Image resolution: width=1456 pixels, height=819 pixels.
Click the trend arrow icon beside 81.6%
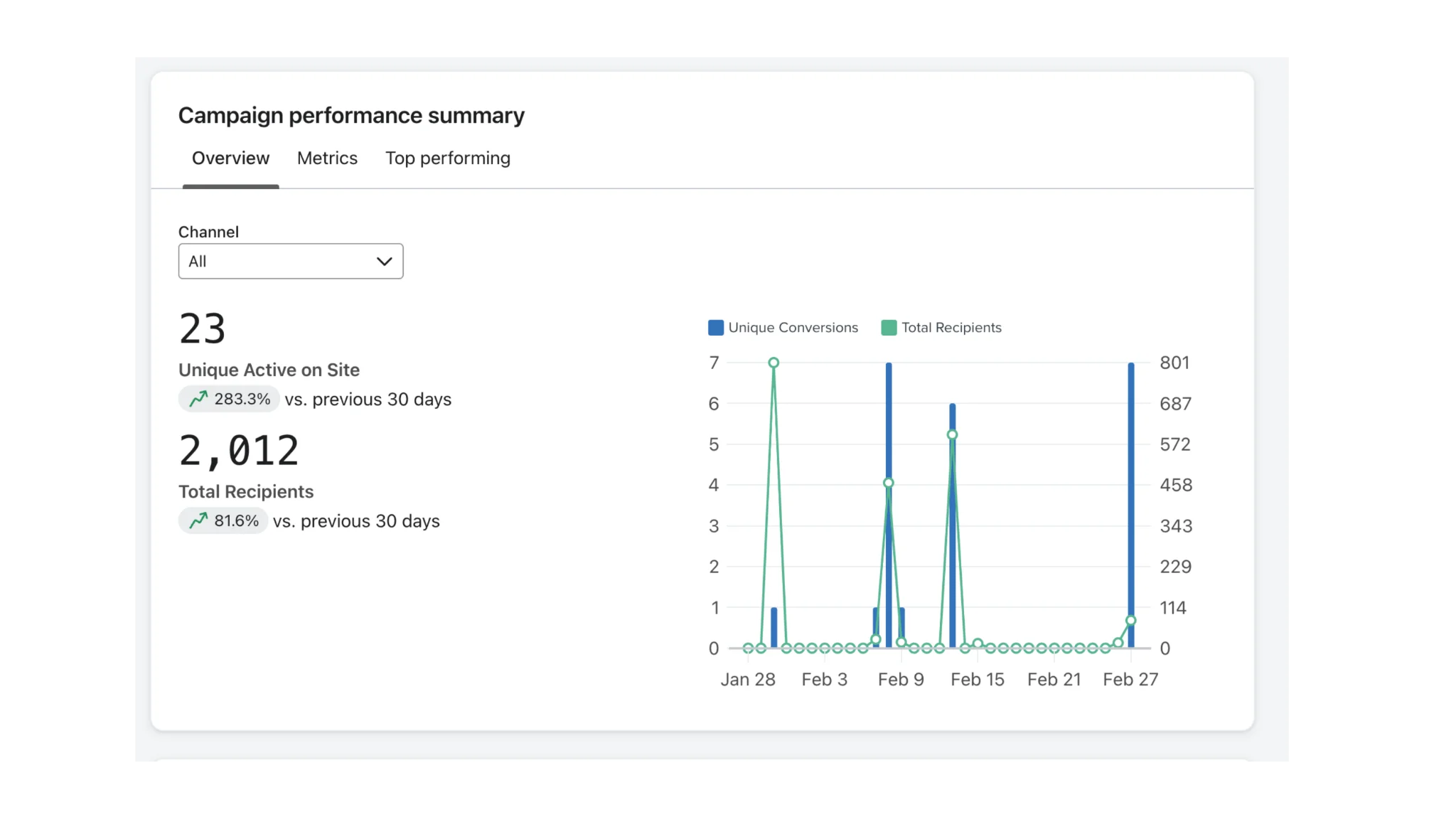pos(198,520)
